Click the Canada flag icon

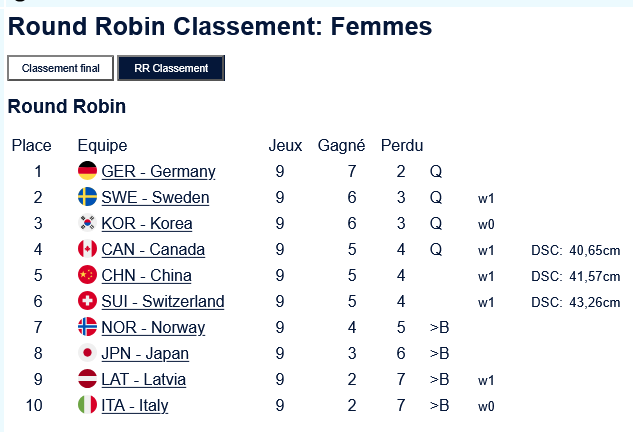(87, 249)
